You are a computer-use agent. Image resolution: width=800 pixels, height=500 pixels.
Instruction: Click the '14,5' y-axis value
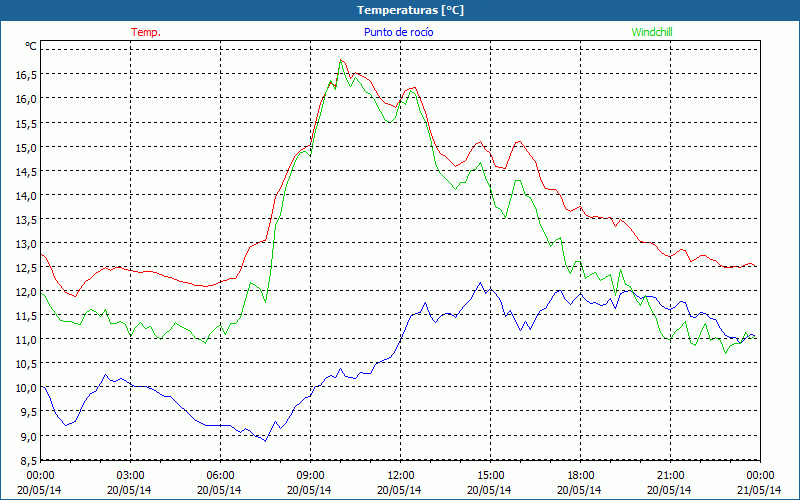point(26,171)
